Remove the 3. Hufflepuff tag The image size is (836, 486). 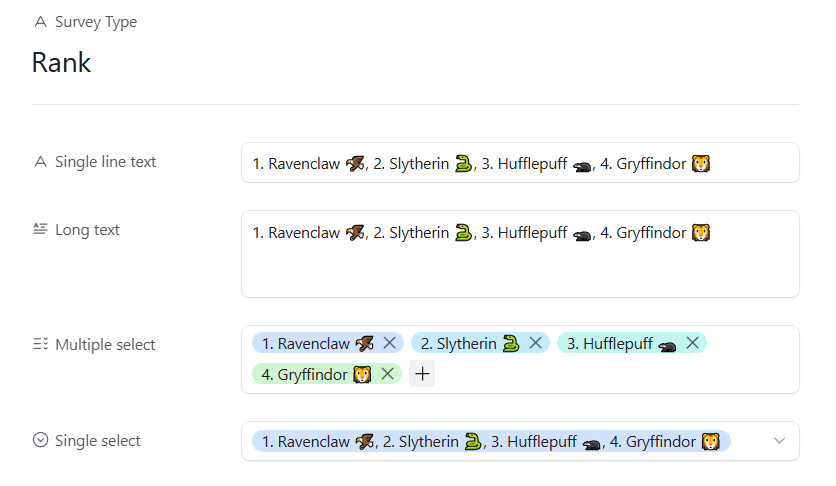[692, 343]
